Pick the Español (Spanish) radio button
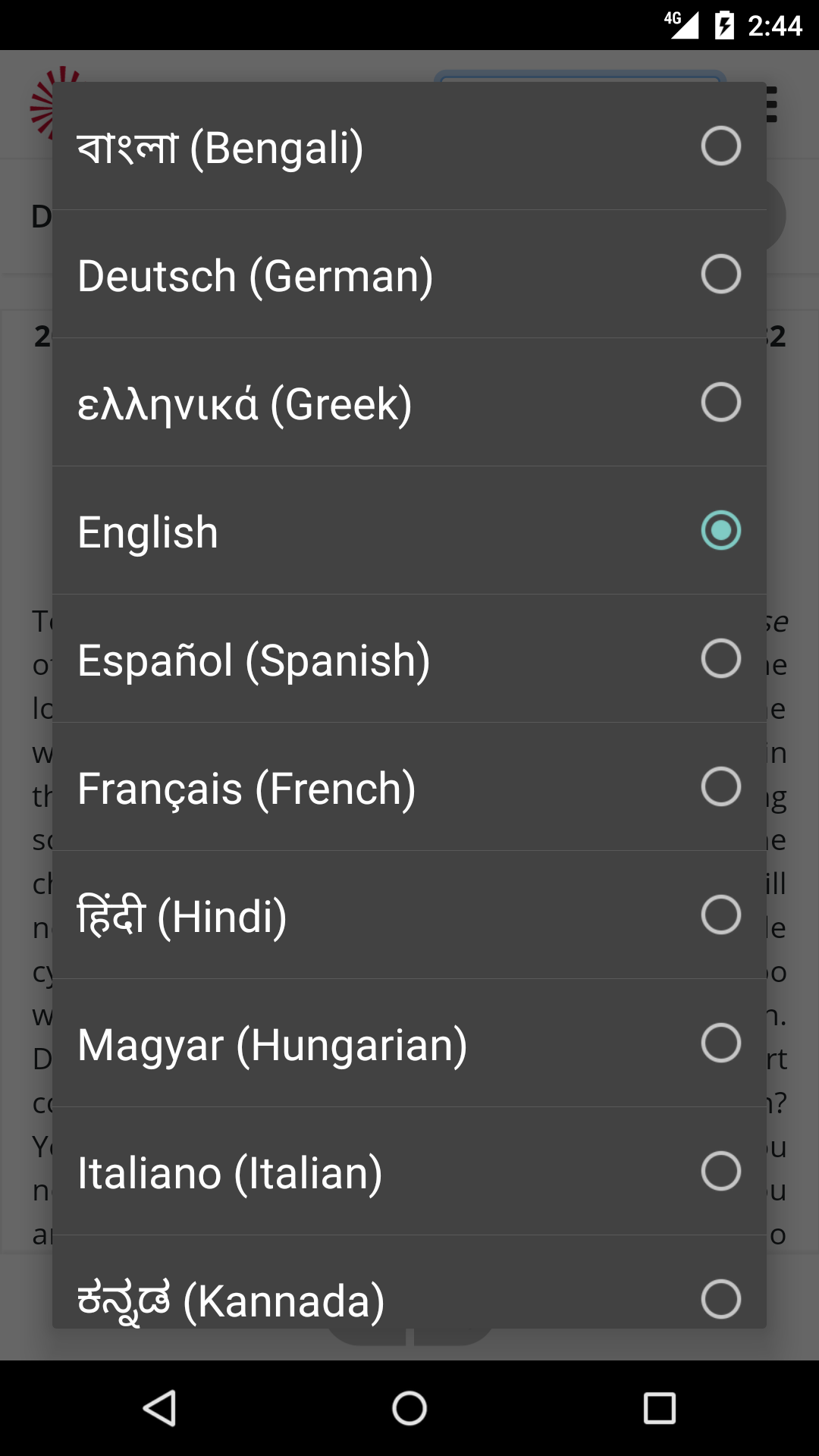Image resolution: width=819 pixels, height=1456 pixels. tap(720, 658)
